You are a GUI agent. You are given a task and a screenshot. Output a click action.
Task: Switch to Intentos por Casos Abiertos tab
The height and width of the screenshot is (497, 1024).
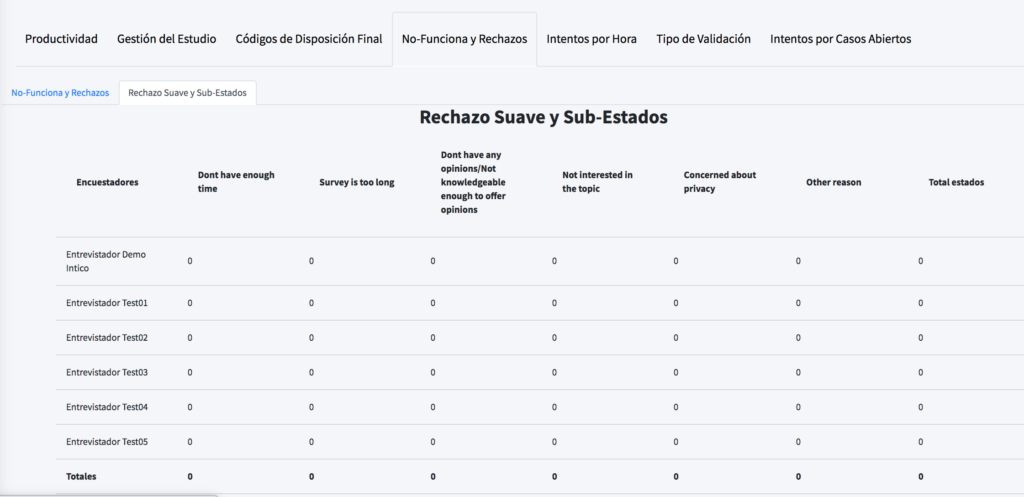tap(840, 39)
